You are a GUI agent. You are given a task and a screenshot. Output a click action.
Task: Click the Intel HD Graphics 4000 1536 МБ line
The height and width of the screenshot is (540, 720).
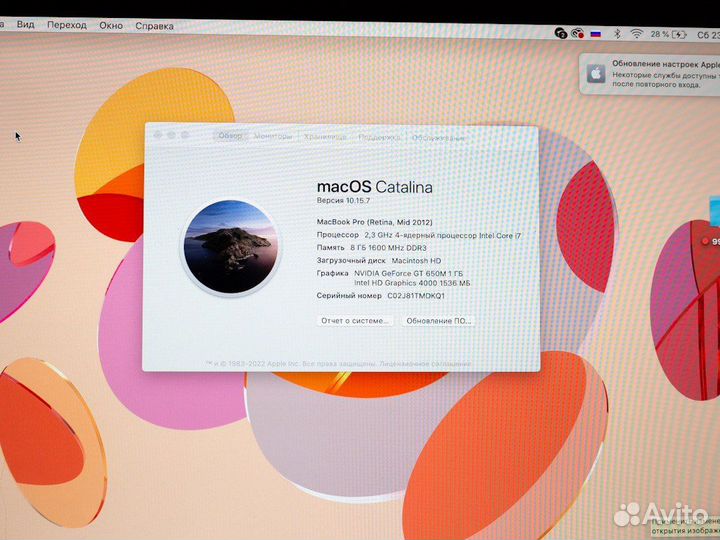[x=412, y=283]
